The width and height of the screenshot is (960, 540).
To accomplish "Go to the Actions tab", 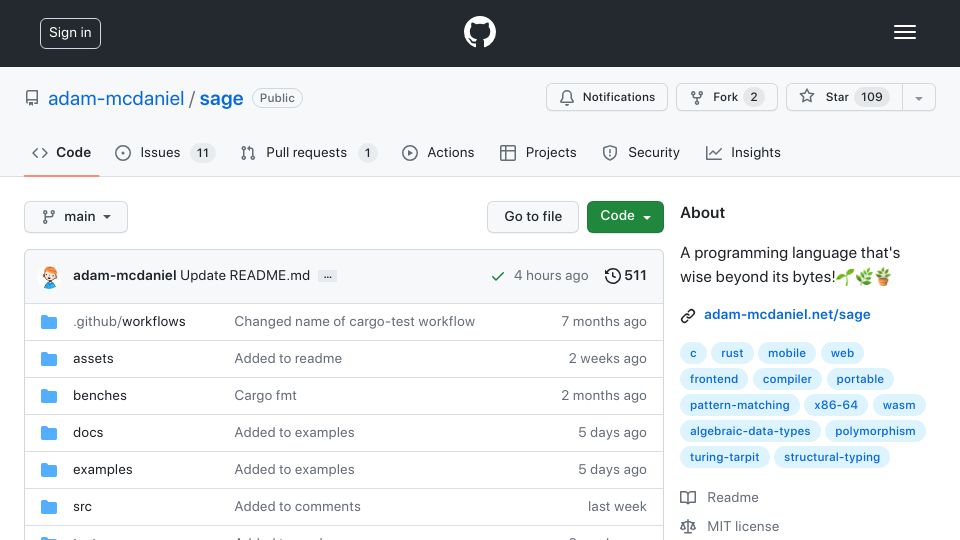I will [438, 152].
